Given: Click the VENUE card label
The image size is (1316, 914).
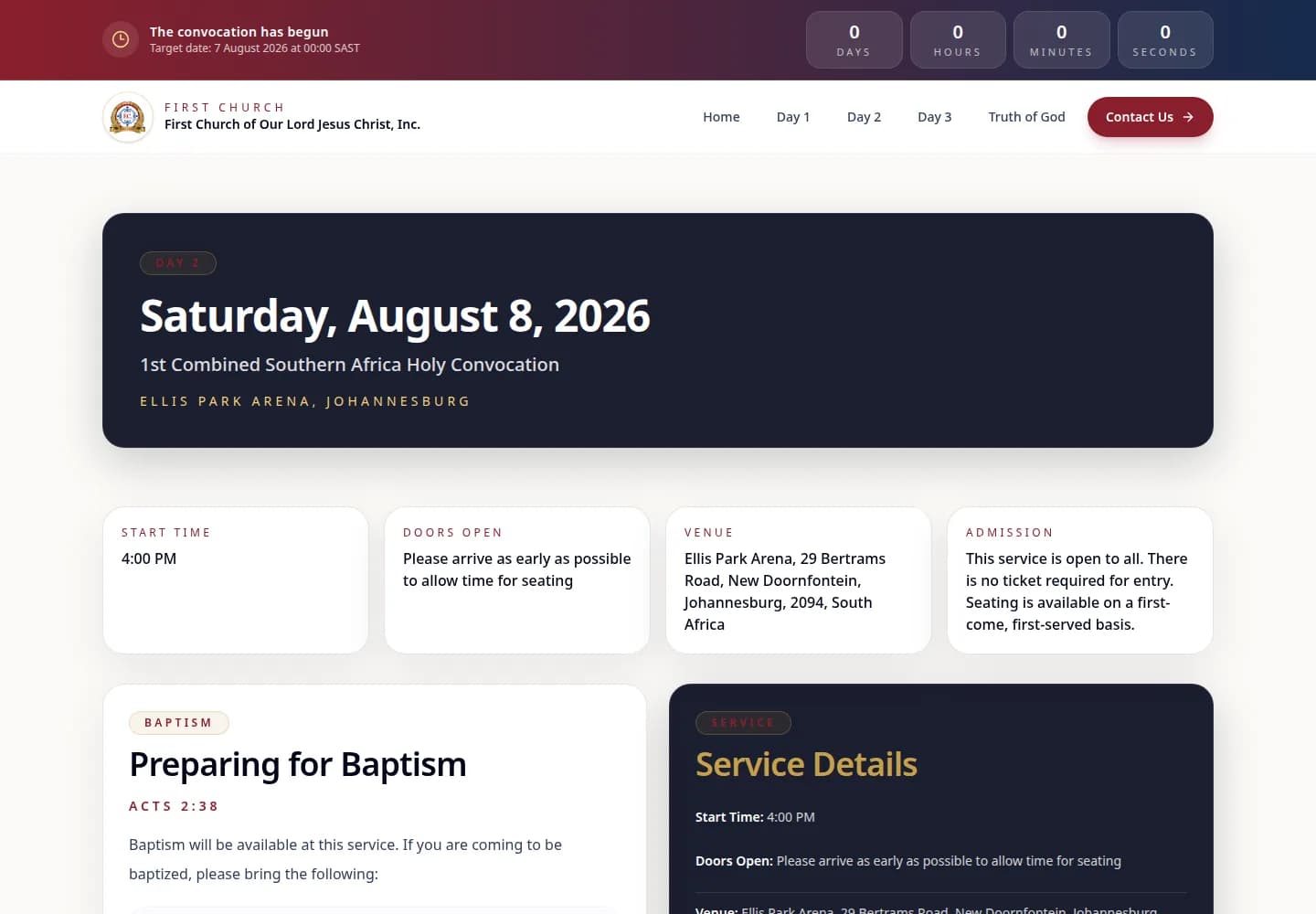Looking at the screenshot, I should point(709,533).
